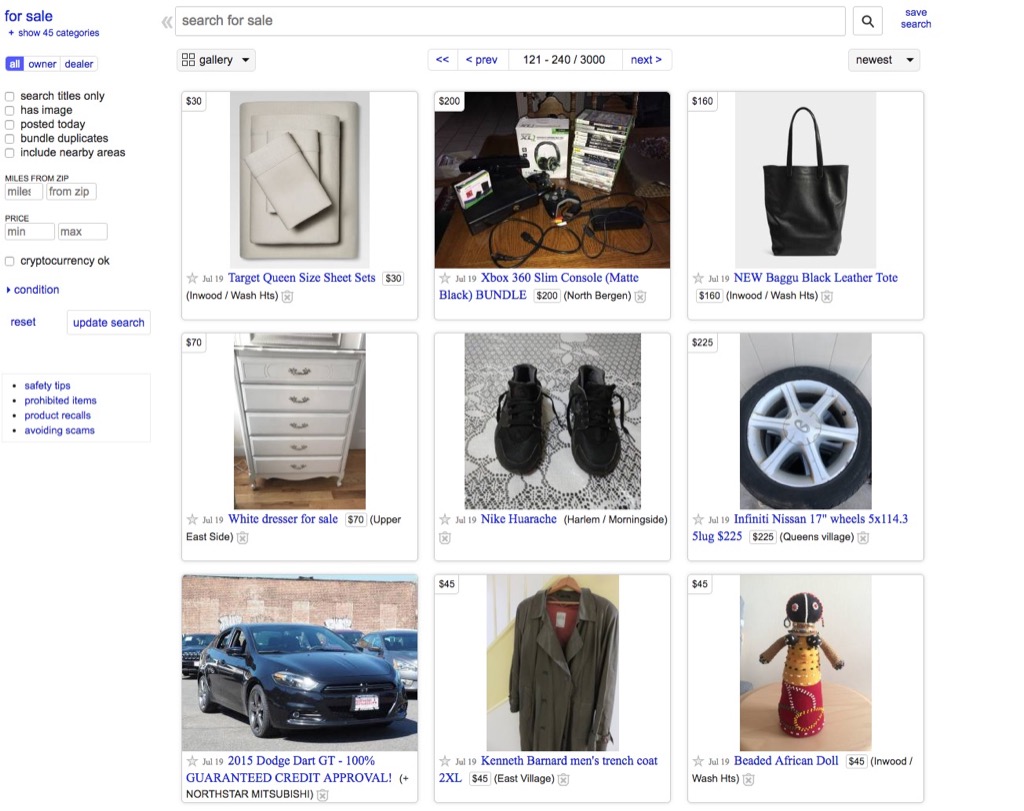The width and height of the screenshot is (1024, 811).
Task: Click the gallery grid view icon
Action: pos(189,59)
